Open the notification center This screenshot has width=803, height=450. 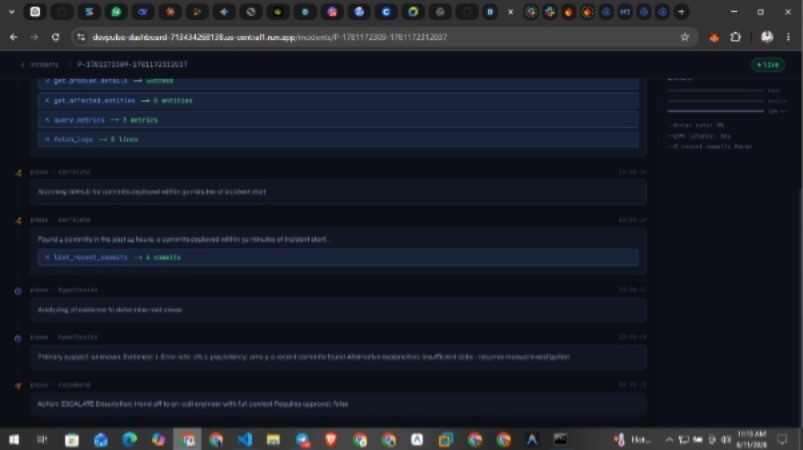[782, 439]
